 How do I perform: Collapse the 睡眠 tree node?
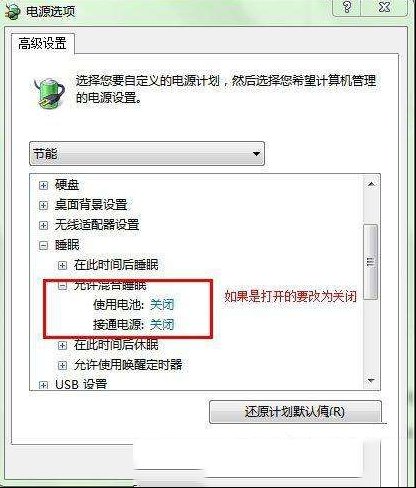click(x=43, y=245)
